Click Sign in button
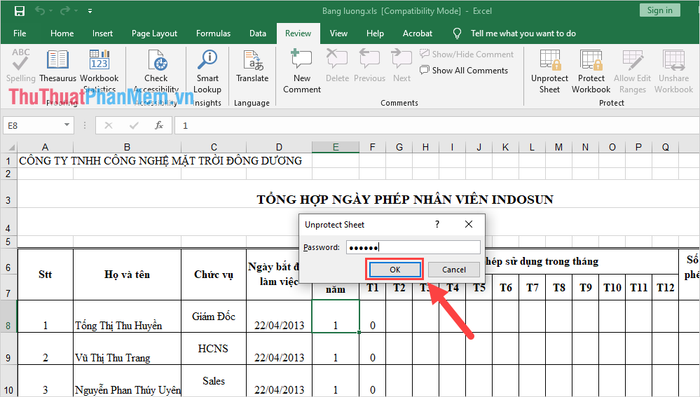This screenshot has height=397, width=700. 659,10
